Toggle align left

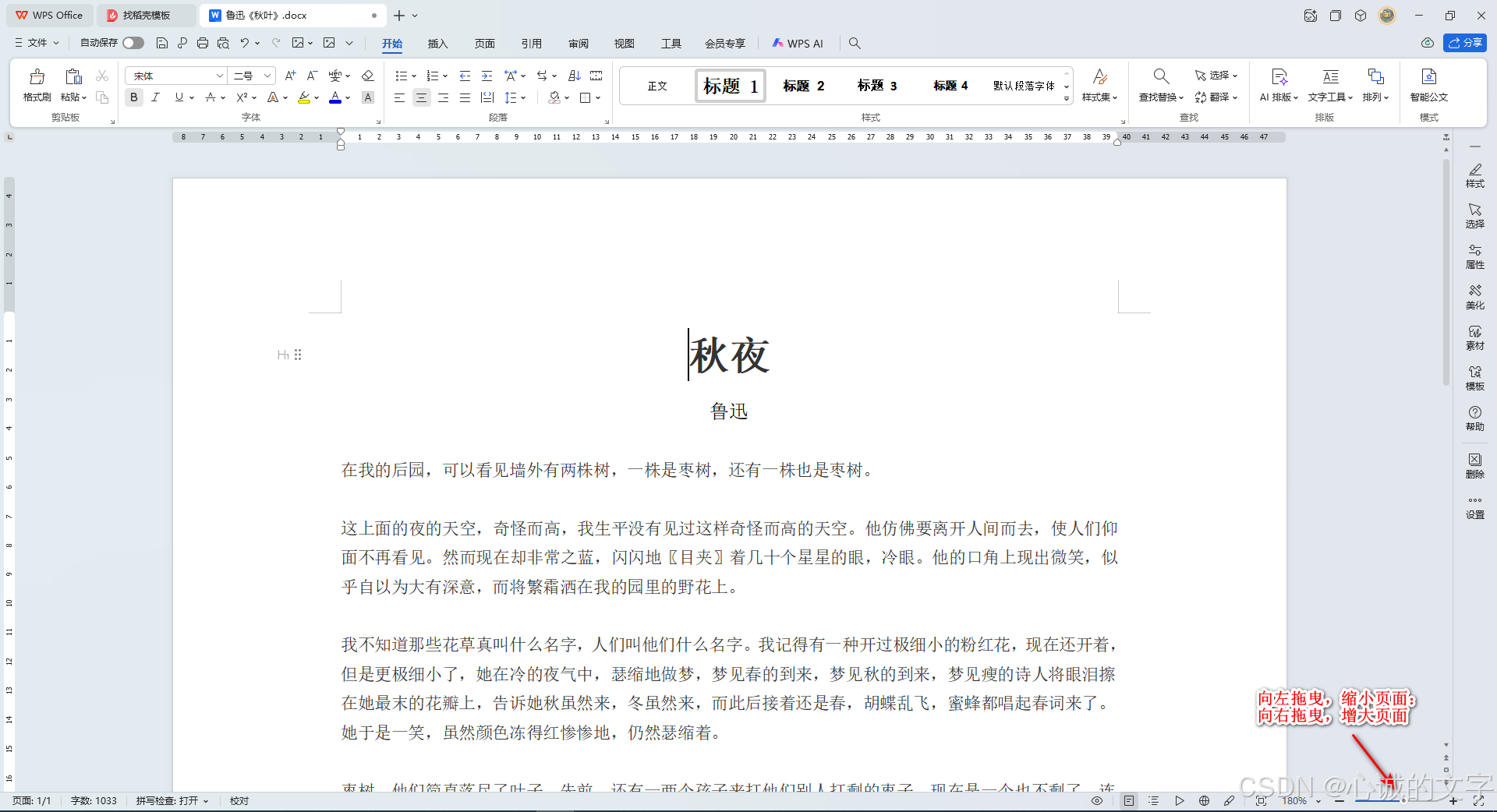[399, 97]
